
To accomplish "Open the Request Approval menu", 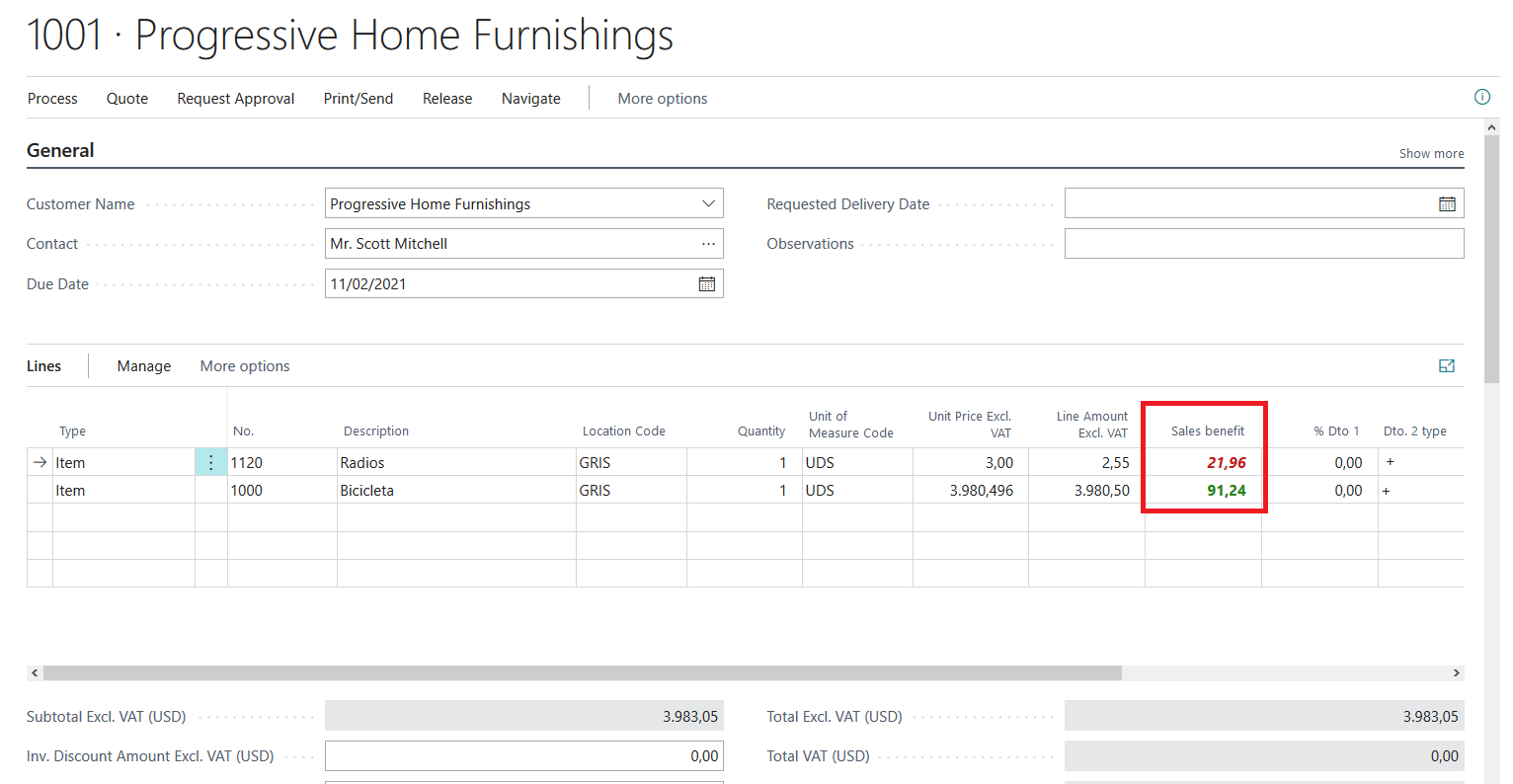I will [x=235, y=99].
